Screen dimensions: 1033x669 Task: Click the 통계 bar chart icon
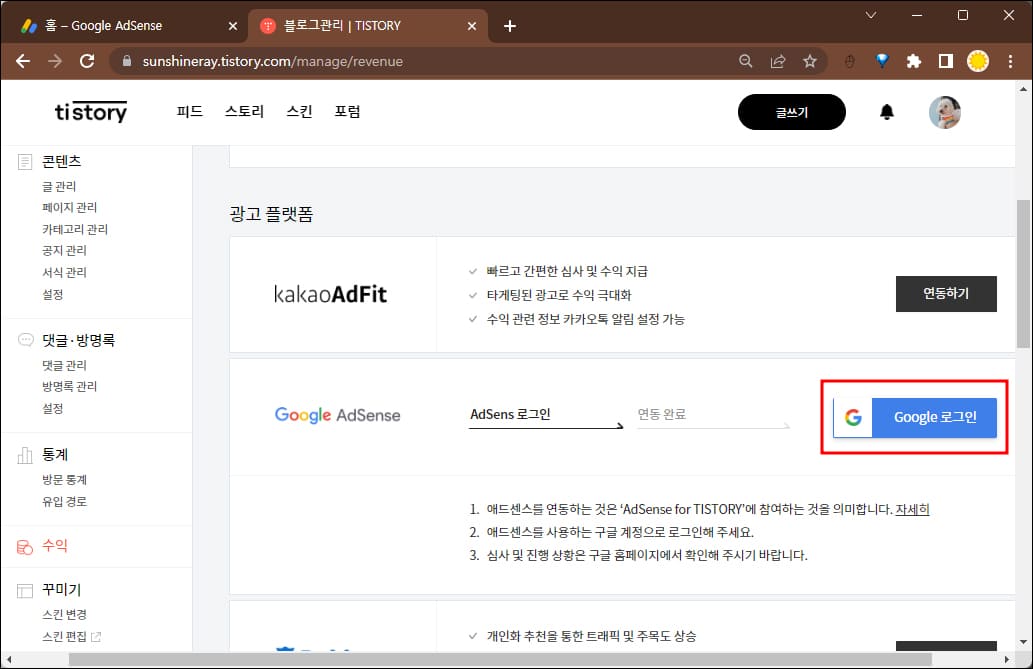25,455
